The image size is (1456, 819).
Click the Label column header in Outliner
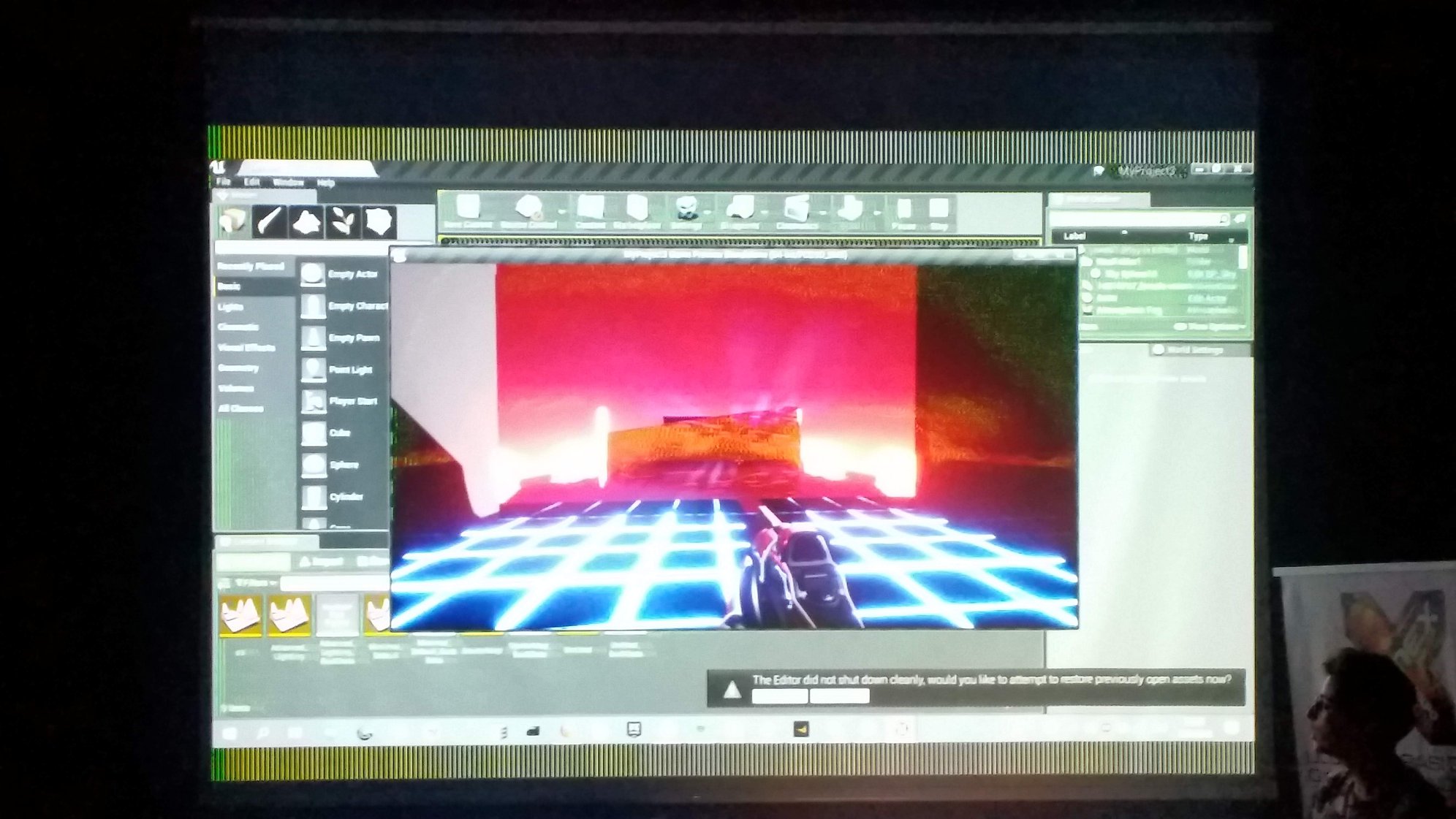click(x=1074, y=236)
